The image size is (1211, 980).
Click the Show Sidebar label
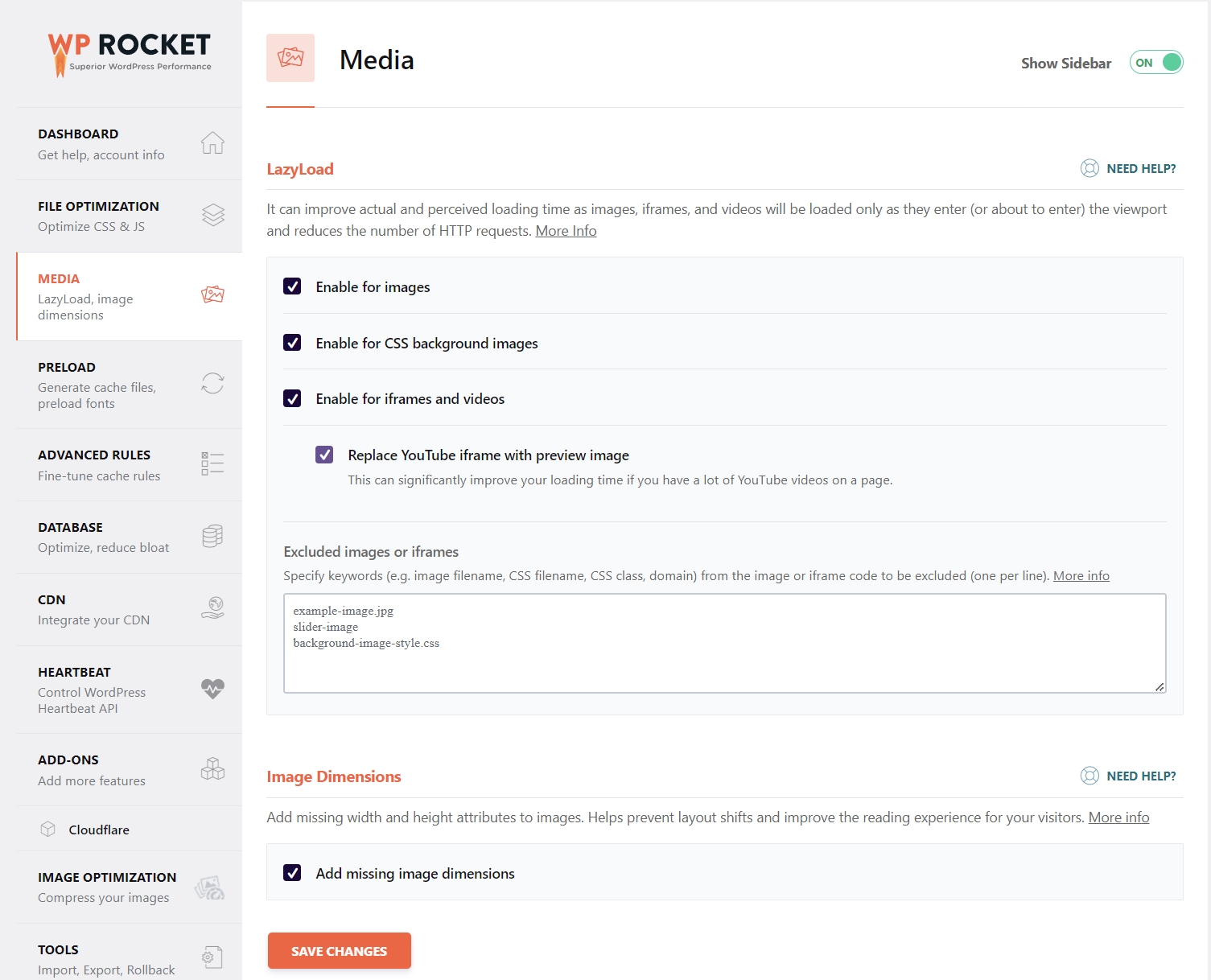pos(1066,63)
